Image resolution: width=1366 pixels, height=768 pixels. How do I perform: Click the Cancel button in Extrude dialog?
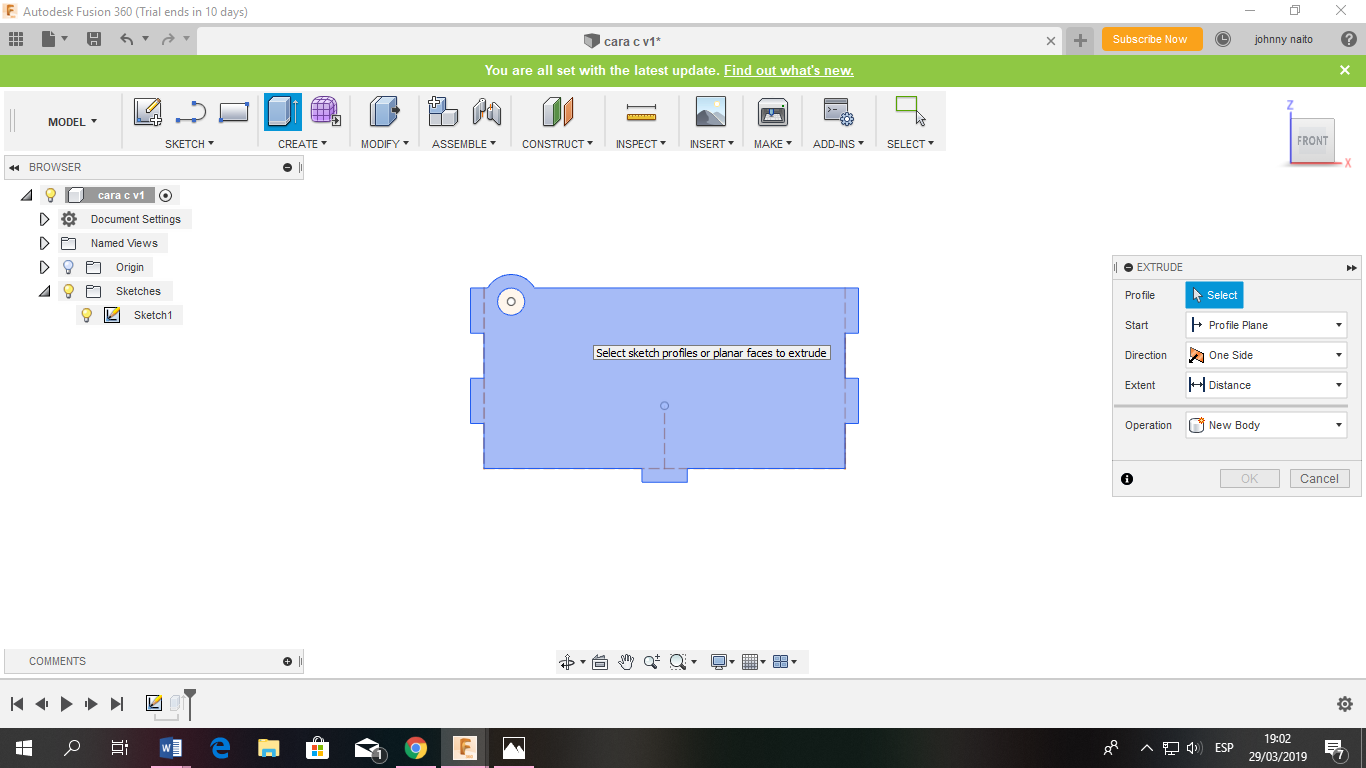[x=1319, y=479]
